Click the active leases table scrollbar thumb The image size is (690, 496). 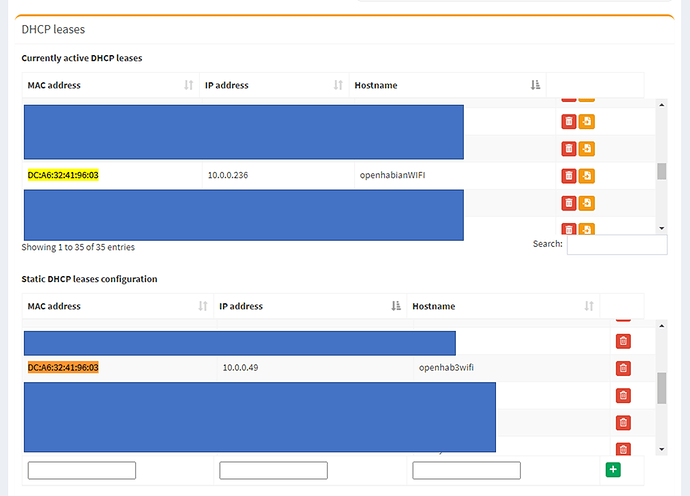tap(661, 170)
